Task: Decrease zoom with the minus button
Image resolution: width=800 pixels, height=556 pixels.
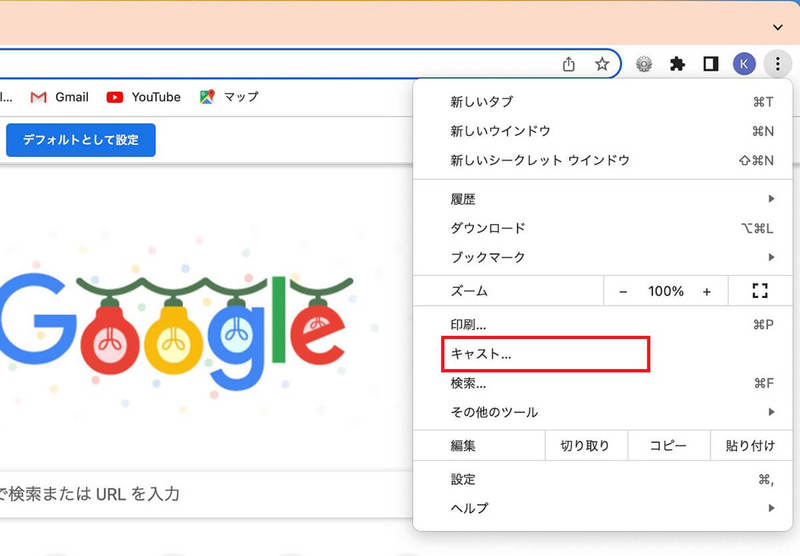Action: click(622, 292)
